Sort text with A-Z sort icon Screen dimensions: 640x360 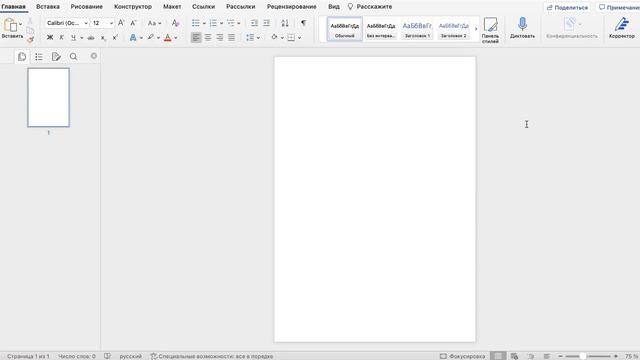285,23
